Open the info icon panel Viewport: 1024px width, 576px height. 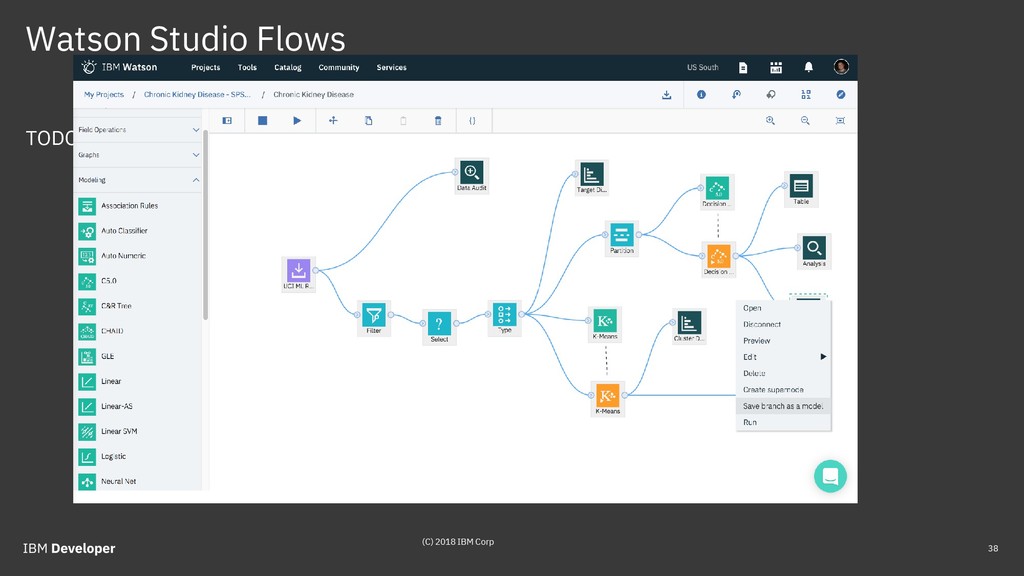(x=701, y=95)
